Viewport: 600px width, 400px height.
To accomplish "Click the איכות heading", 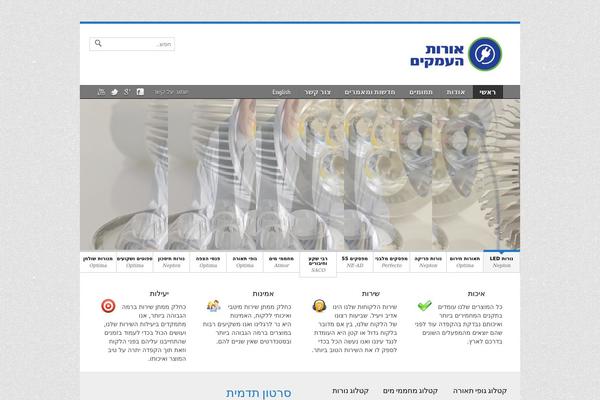I will point(476,294).
